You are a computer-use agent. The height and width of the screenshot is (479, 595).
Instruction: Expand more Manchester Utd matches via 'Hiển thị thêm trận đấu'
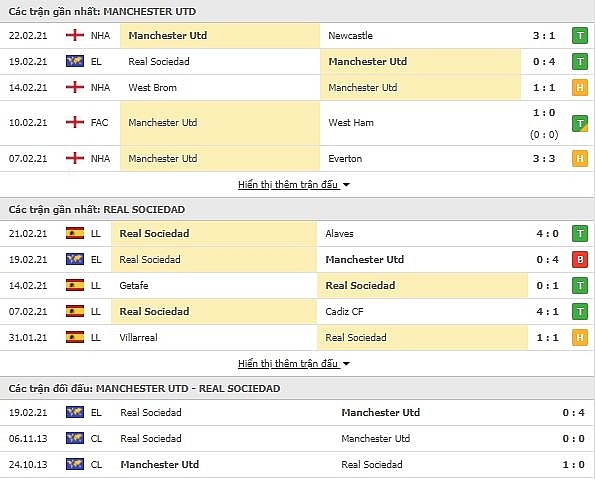click(x=288, y=185)
